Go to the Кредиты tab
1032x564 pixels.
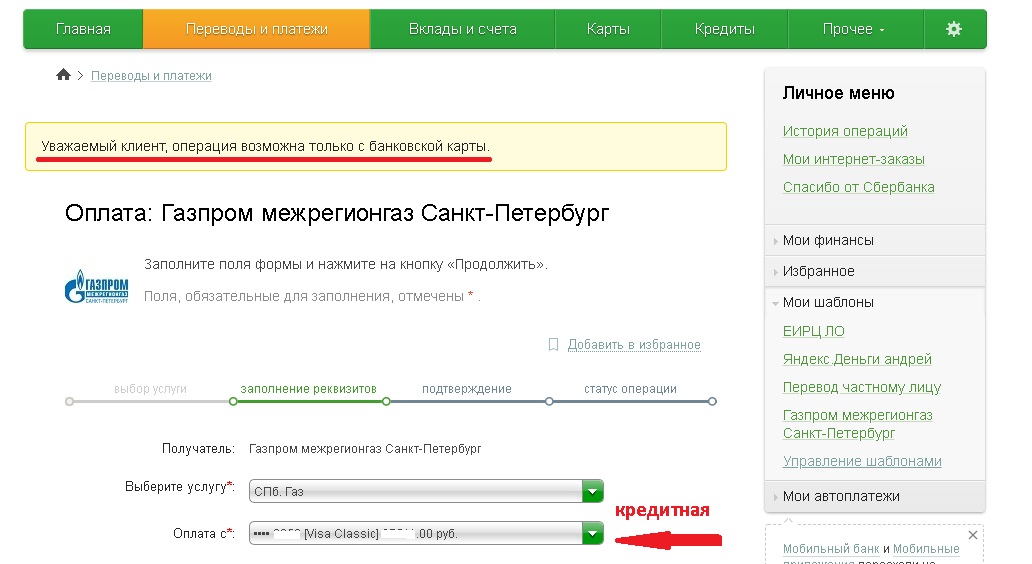(x=725, y=29)
